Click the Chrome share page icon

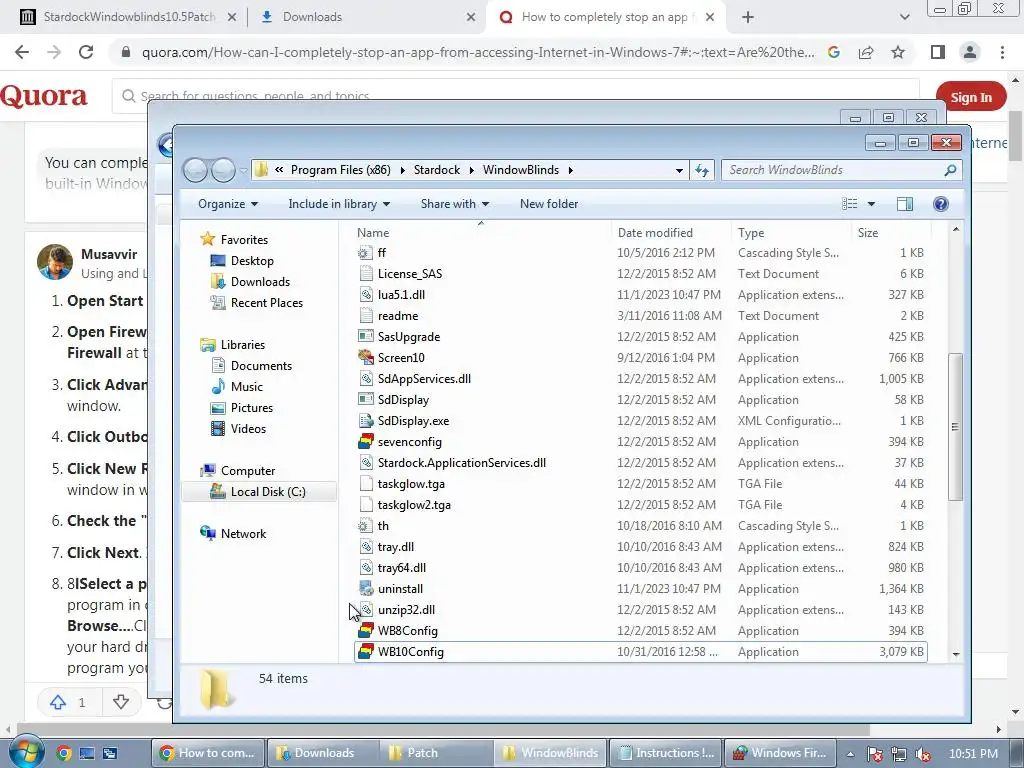tap(866, 52)
